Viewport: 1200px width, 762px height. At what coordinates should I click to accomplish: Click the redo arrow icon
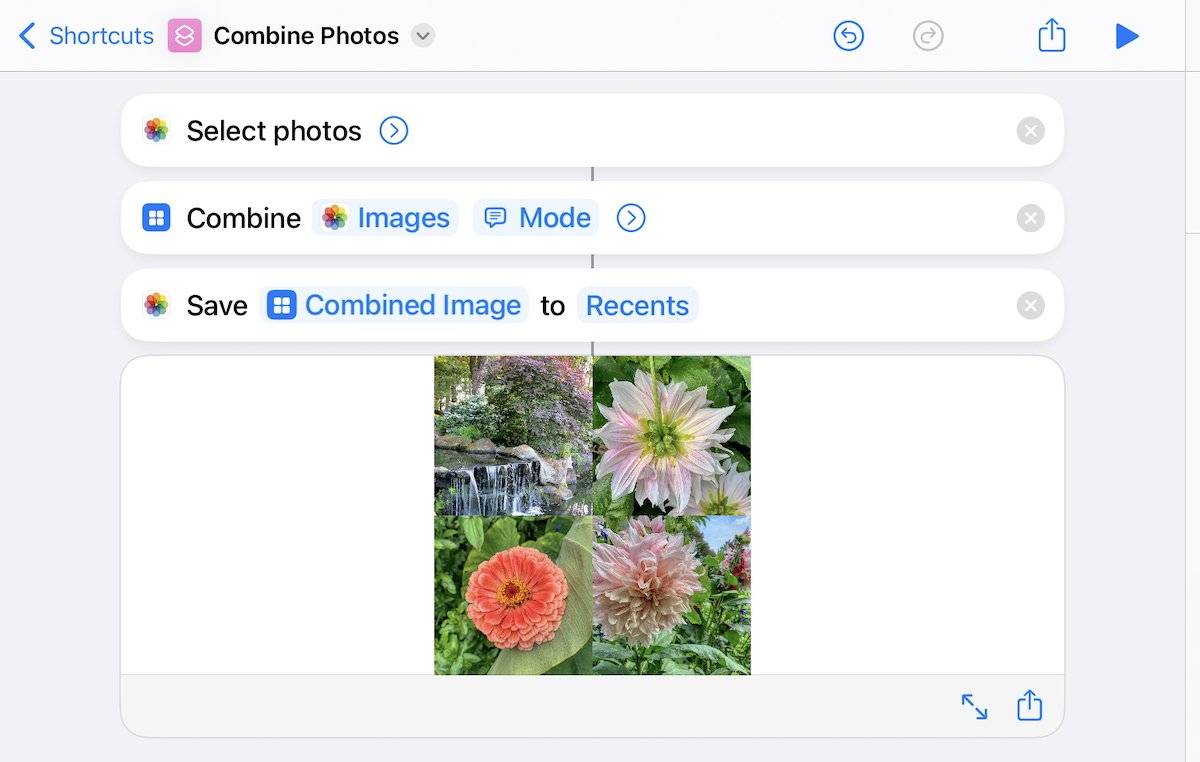pyautogui.click(x=928, y=37)
